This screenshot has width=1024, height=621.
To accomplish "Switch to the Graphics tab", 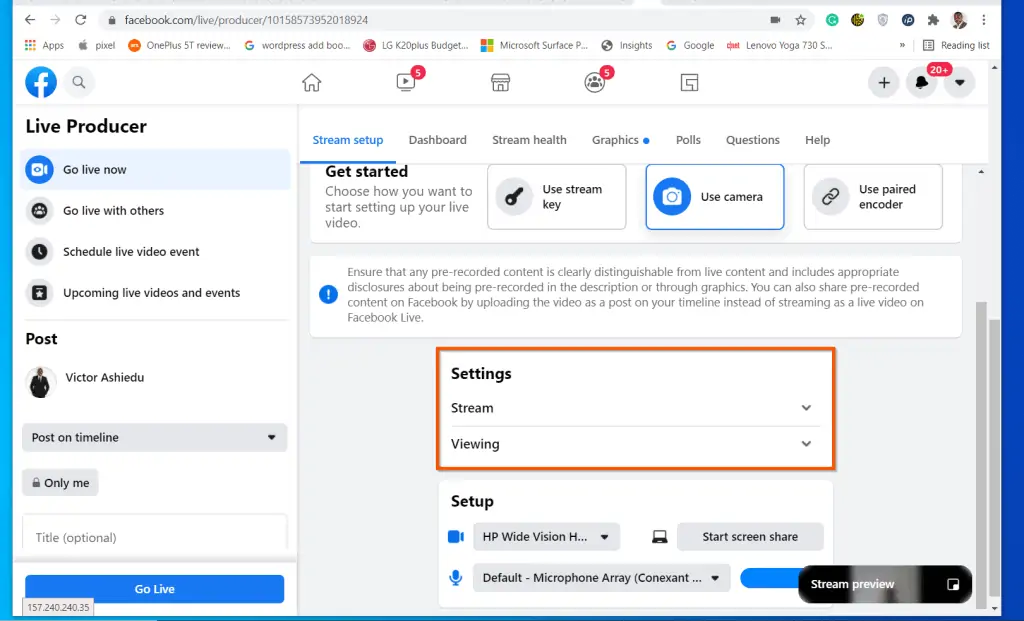I will 620,140.
